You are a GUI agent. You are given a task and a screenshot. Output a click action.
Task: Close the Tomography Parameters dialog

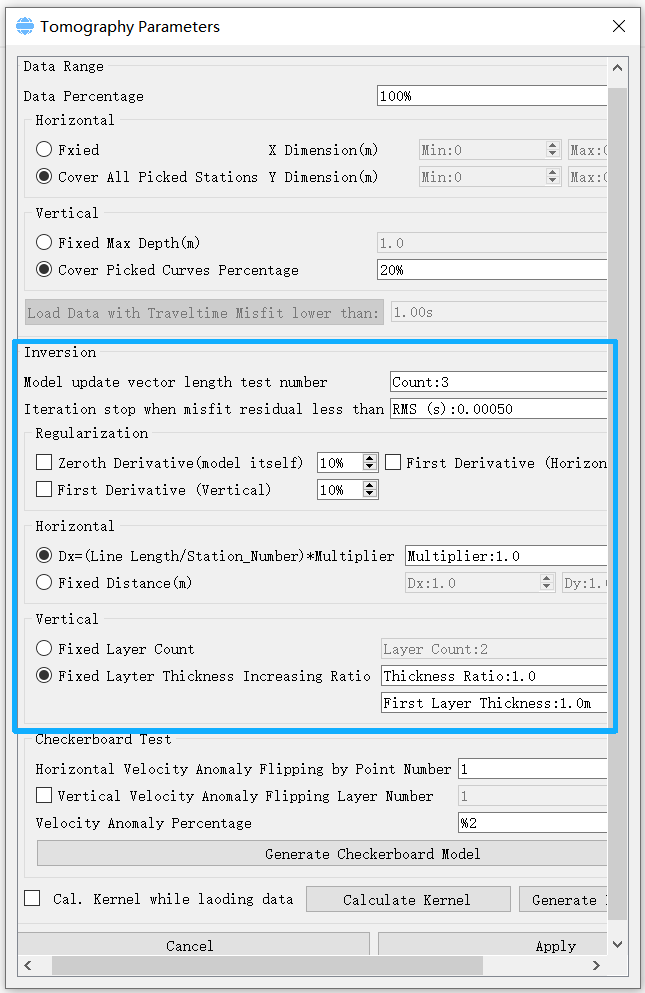pyautogui.click(x=620, y=27)
